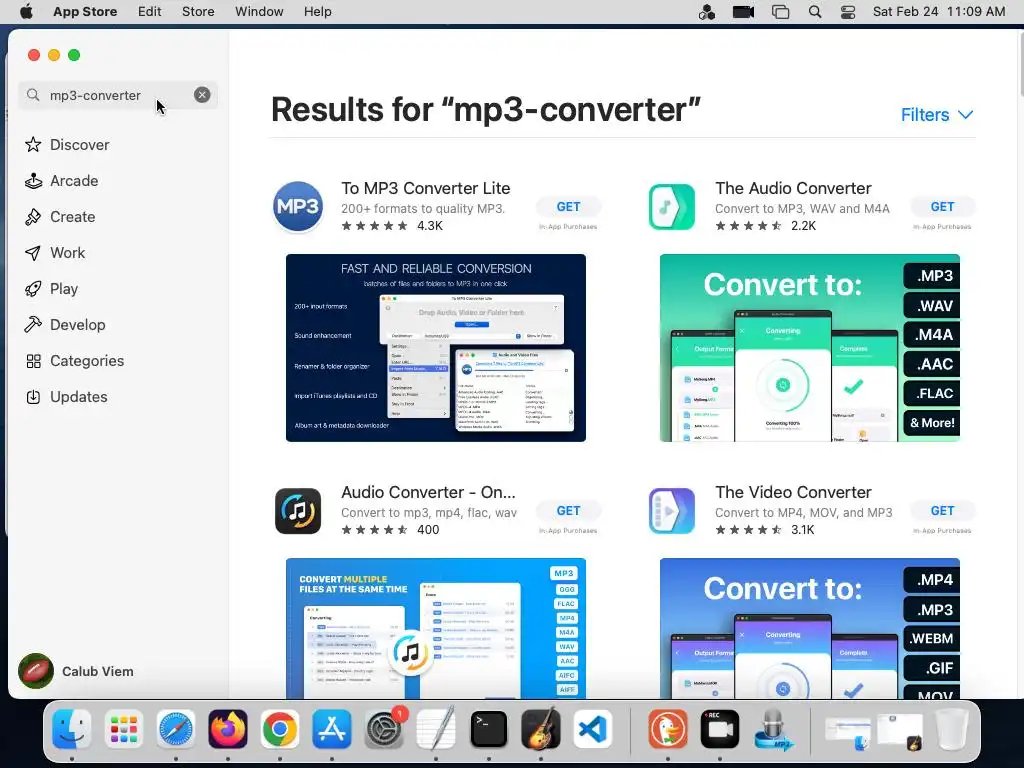Open the Edit menu

150,12
